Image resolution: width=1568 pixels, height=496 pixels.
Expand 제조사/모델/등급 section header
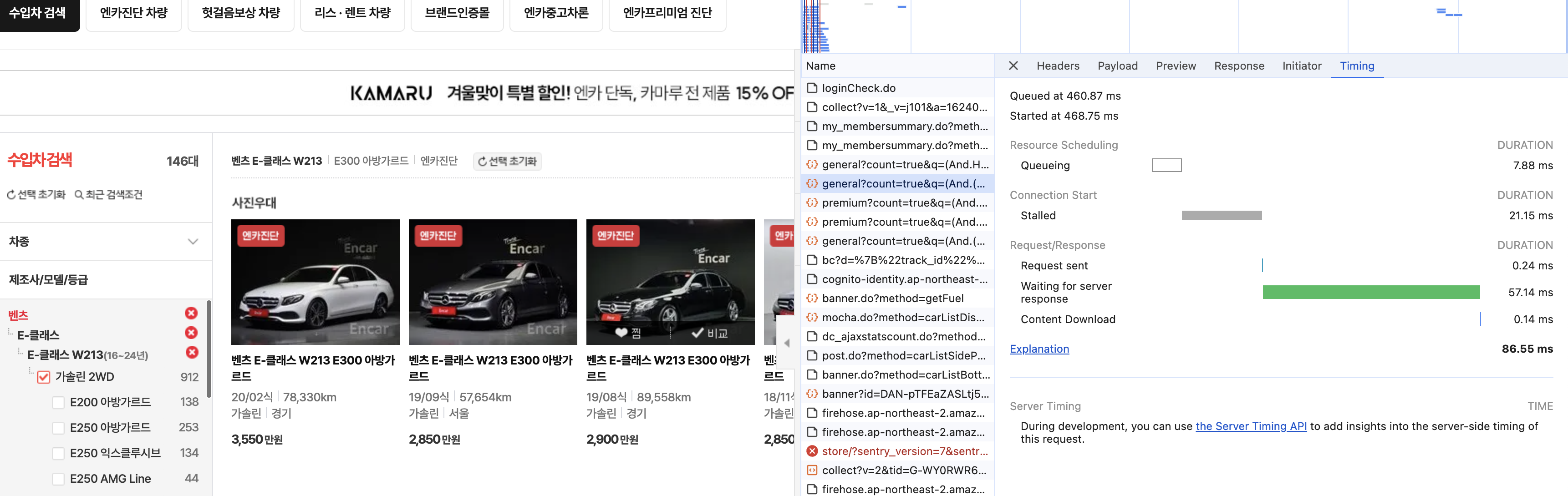pyautogui.click(x=49, y=279)
